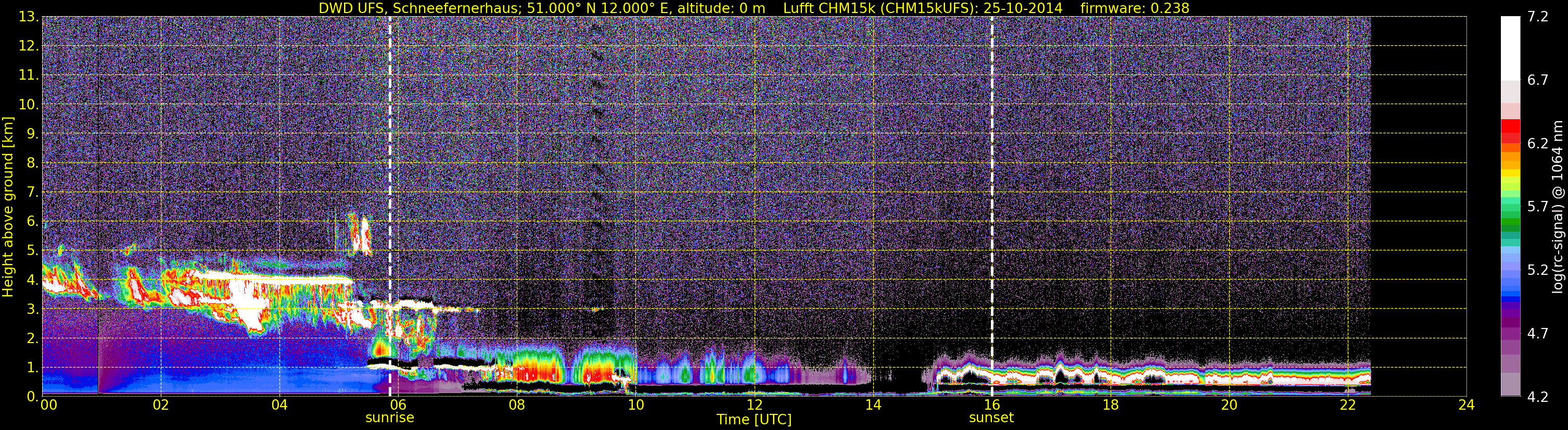Image resolution: width=1568 pixels, height=430 pixels.
Task: Click the colorbar value "6.7"
Action: (1538, 80)
